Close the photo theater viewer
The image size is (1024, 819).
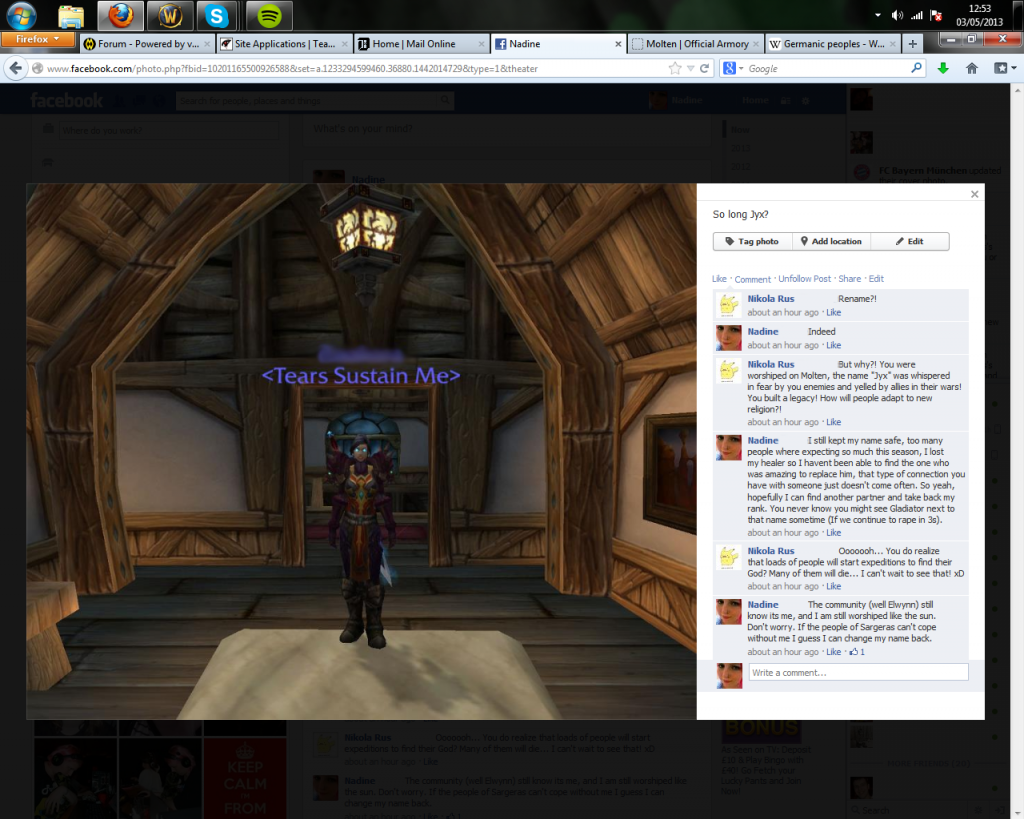[974, 194]
